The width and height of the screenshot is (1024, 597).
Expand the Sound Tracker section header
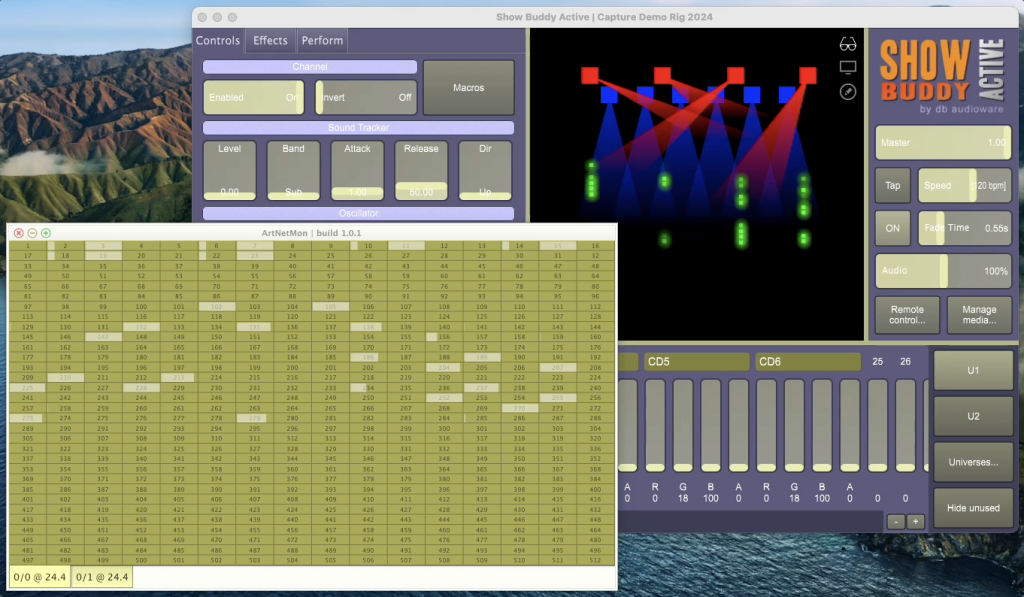358,128
